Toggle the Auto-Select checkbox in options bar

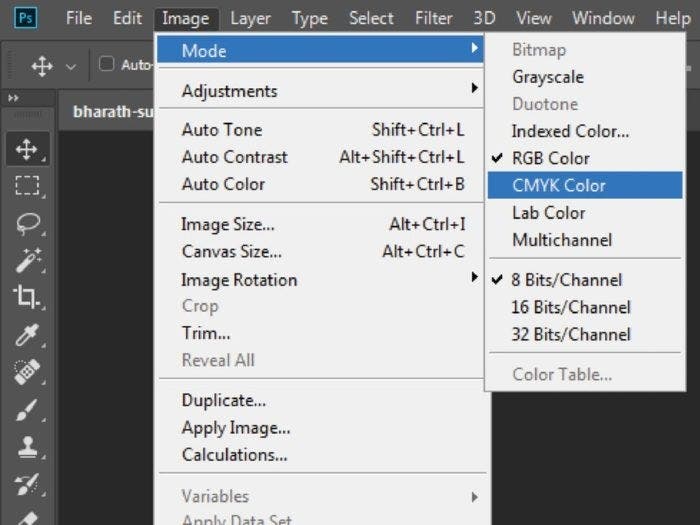point(107,65)
